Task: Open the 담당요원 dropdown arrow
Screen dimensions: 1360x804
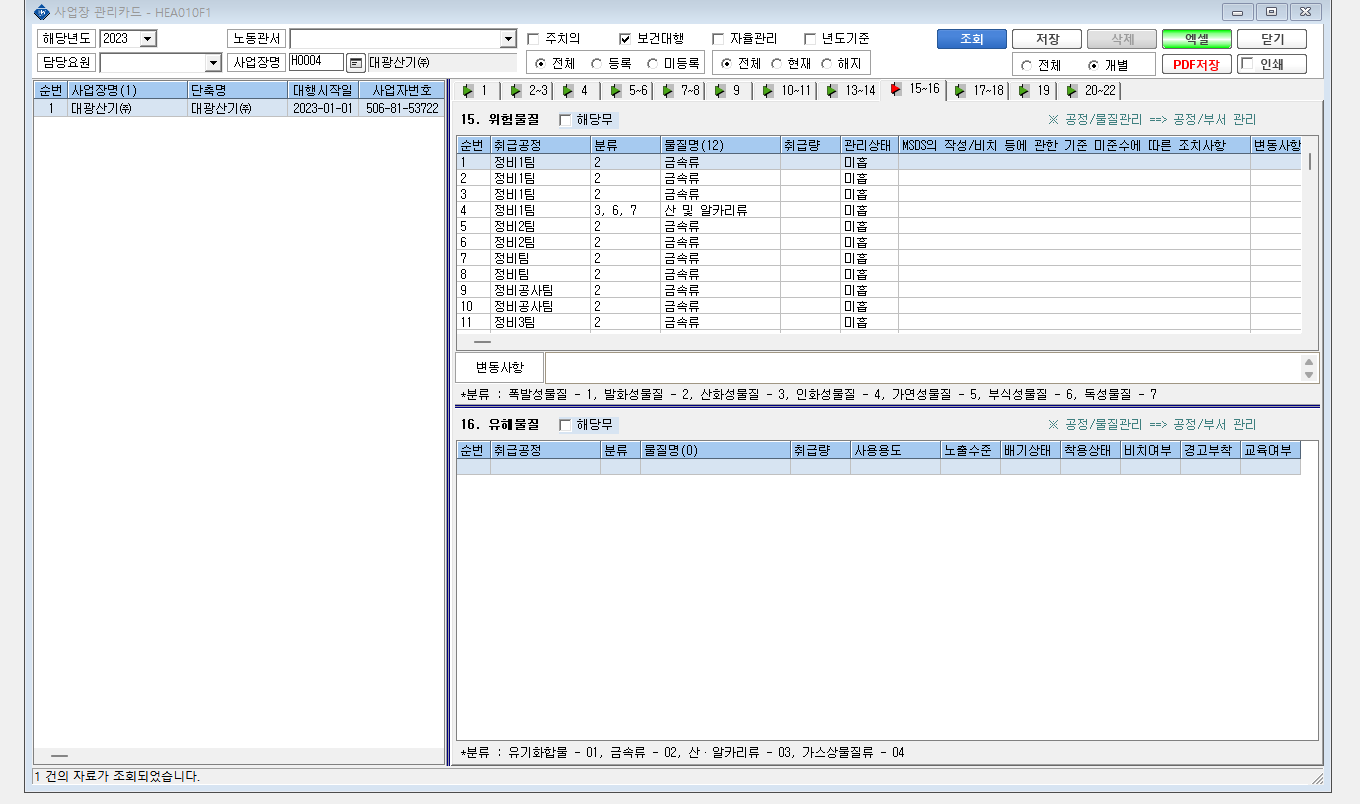Action: click(x=212, y=63)
